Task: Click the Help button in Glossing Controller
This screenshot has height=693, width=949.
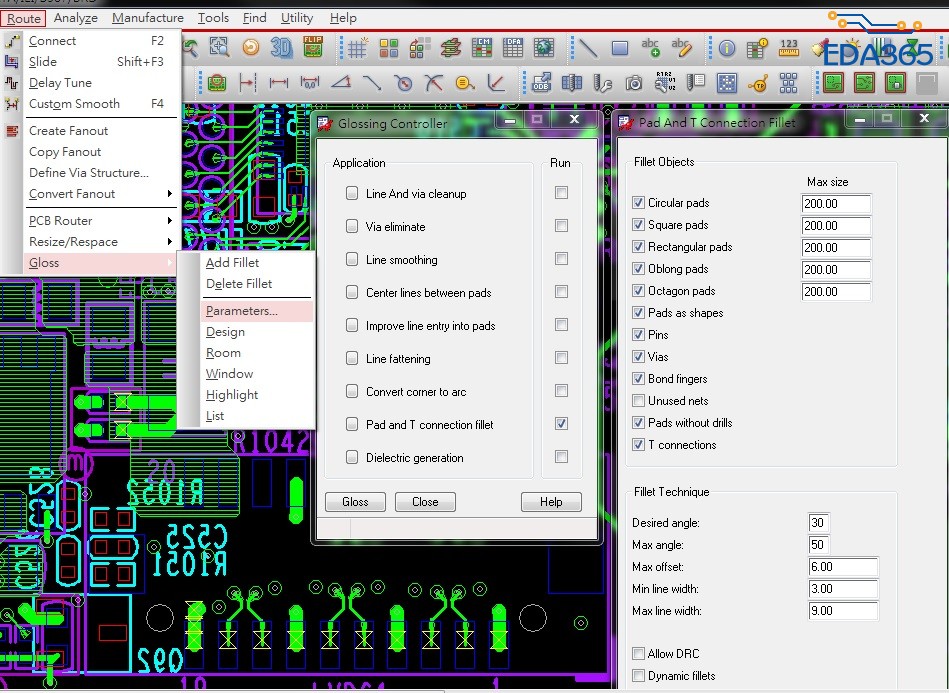Action: [x=551, y=502]
